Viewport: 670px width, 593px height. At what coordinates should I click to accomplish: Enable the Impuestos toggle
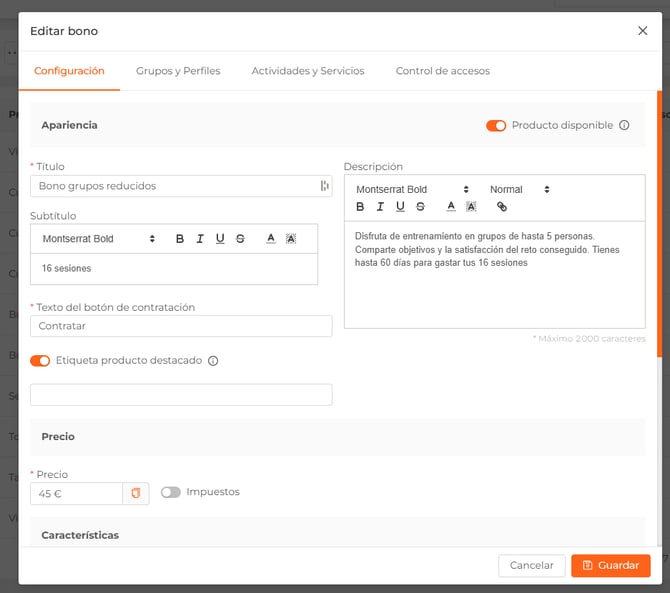[x=171, y=492]
